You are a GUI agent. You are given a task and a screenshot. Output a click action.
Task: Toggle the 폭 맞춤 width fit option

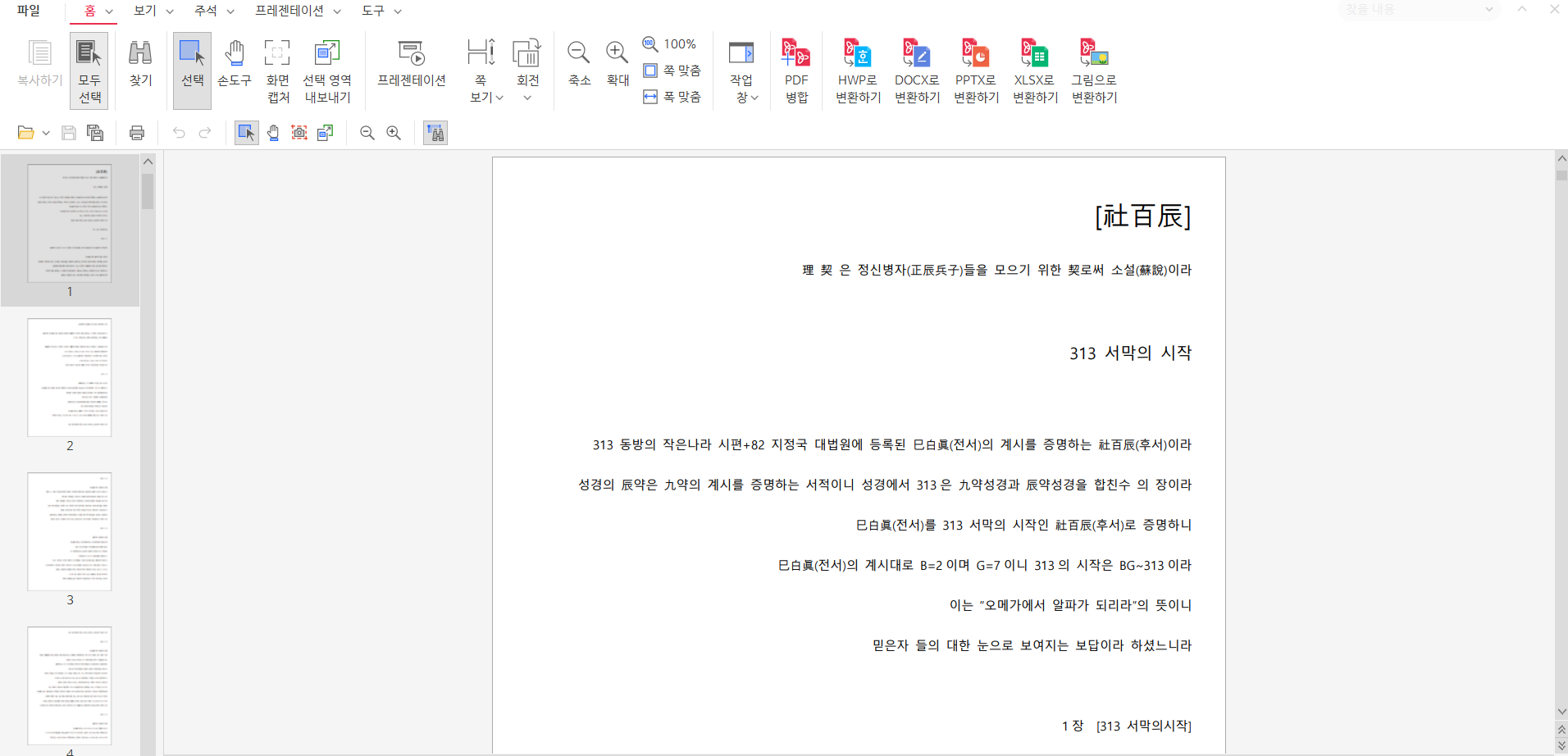tap(672, 97)
